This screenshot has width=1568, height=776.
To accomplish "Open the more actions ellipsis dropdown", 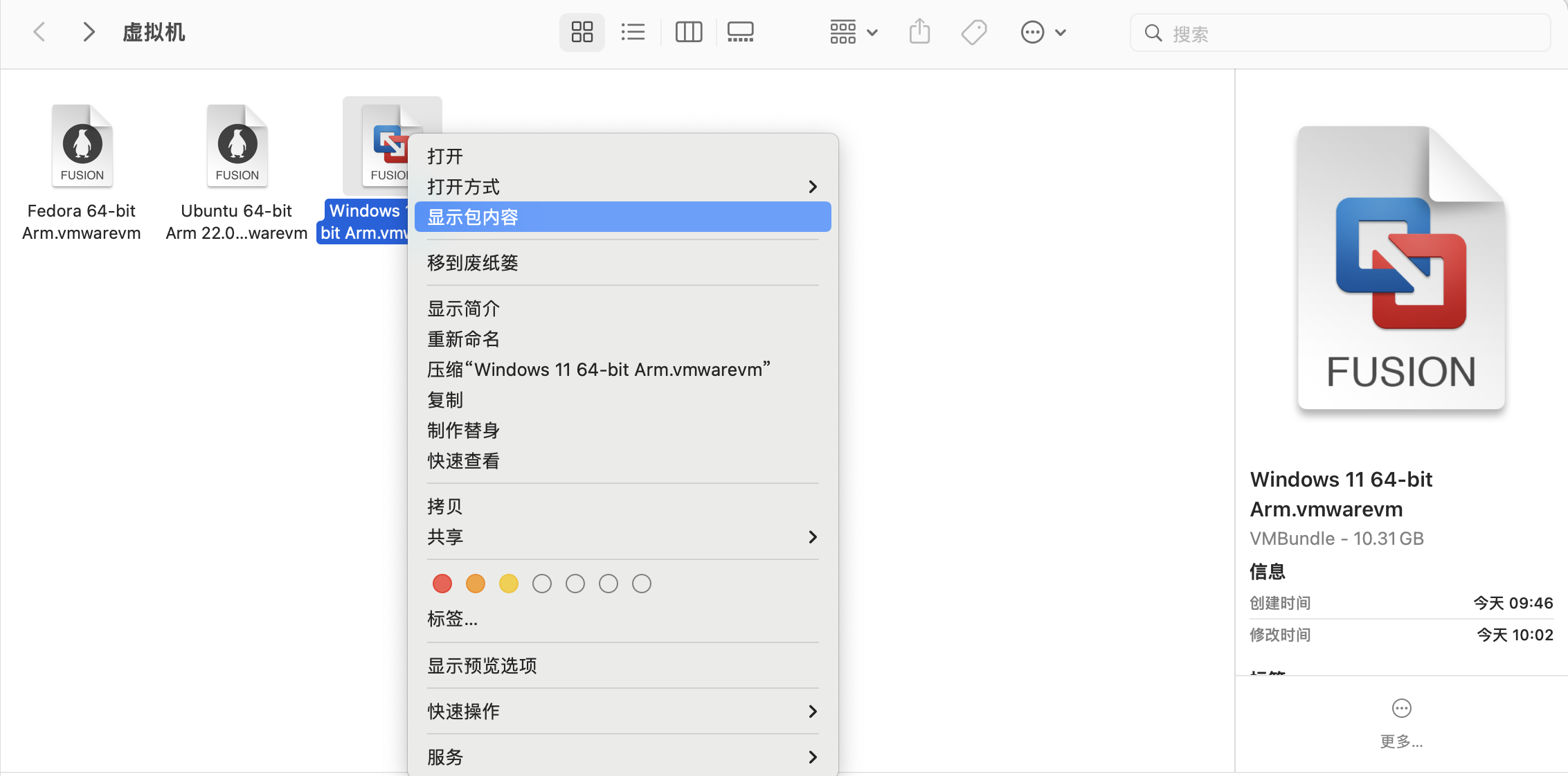I will [1043, 32].
